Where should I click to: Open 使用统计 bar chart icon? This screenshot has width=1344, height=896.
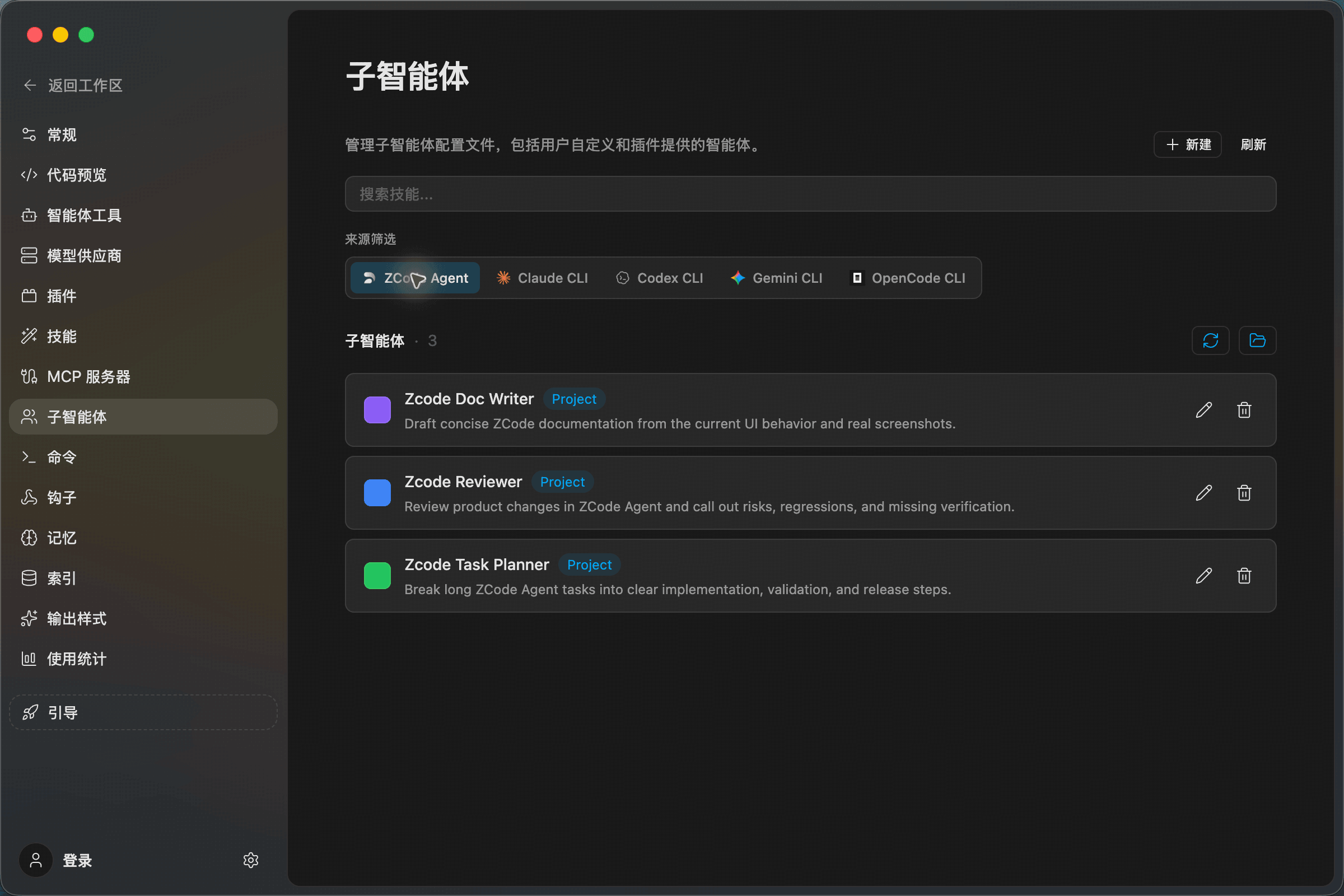pos(29,659)
